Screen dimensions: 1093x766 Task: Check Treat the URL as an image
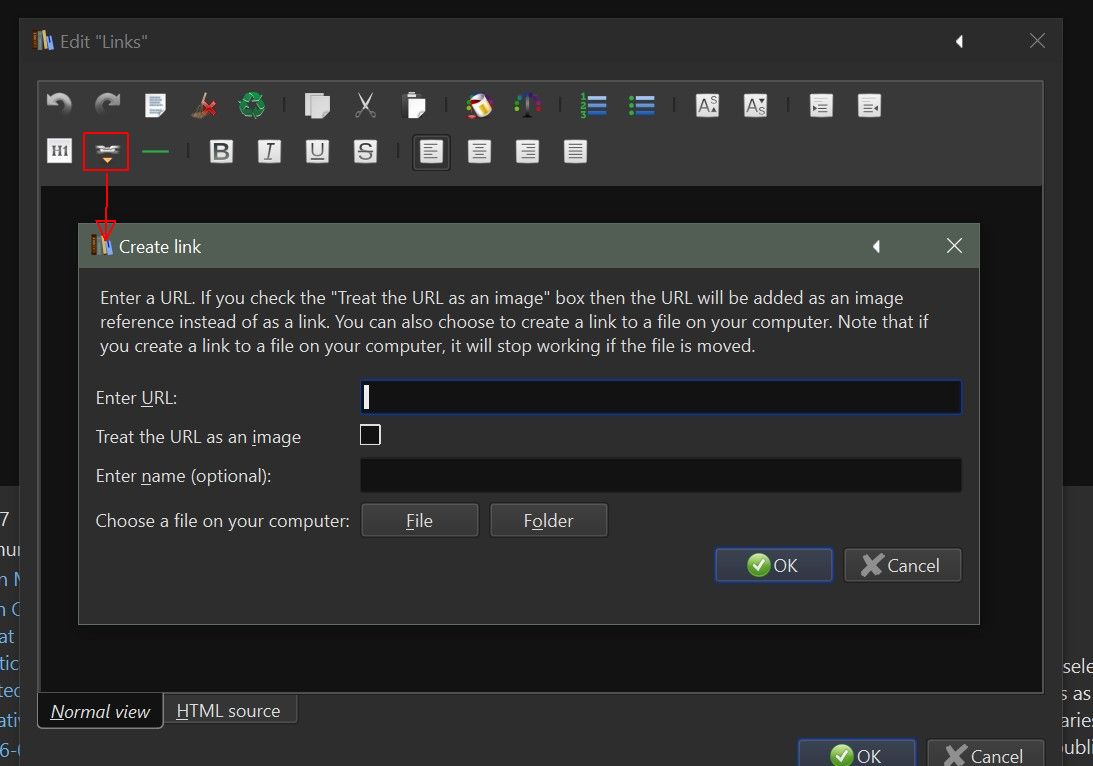[x=370, y=435]
